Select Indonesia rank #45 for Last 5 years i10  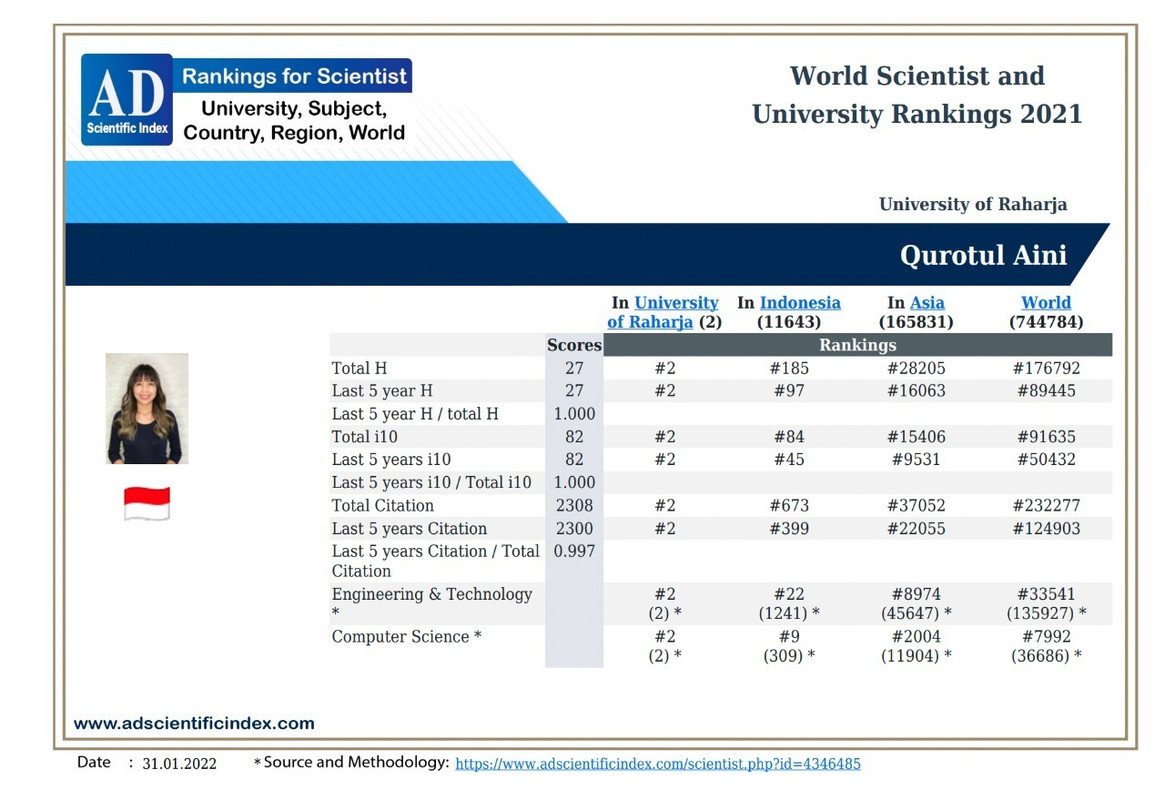[789, 460]
